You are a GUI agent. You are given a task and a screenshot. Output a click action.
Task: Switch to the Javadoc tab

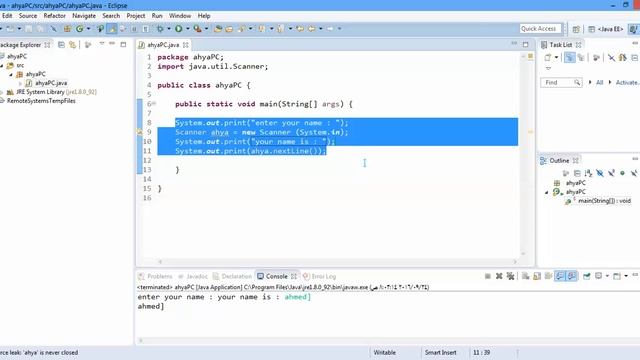point(193,276)
